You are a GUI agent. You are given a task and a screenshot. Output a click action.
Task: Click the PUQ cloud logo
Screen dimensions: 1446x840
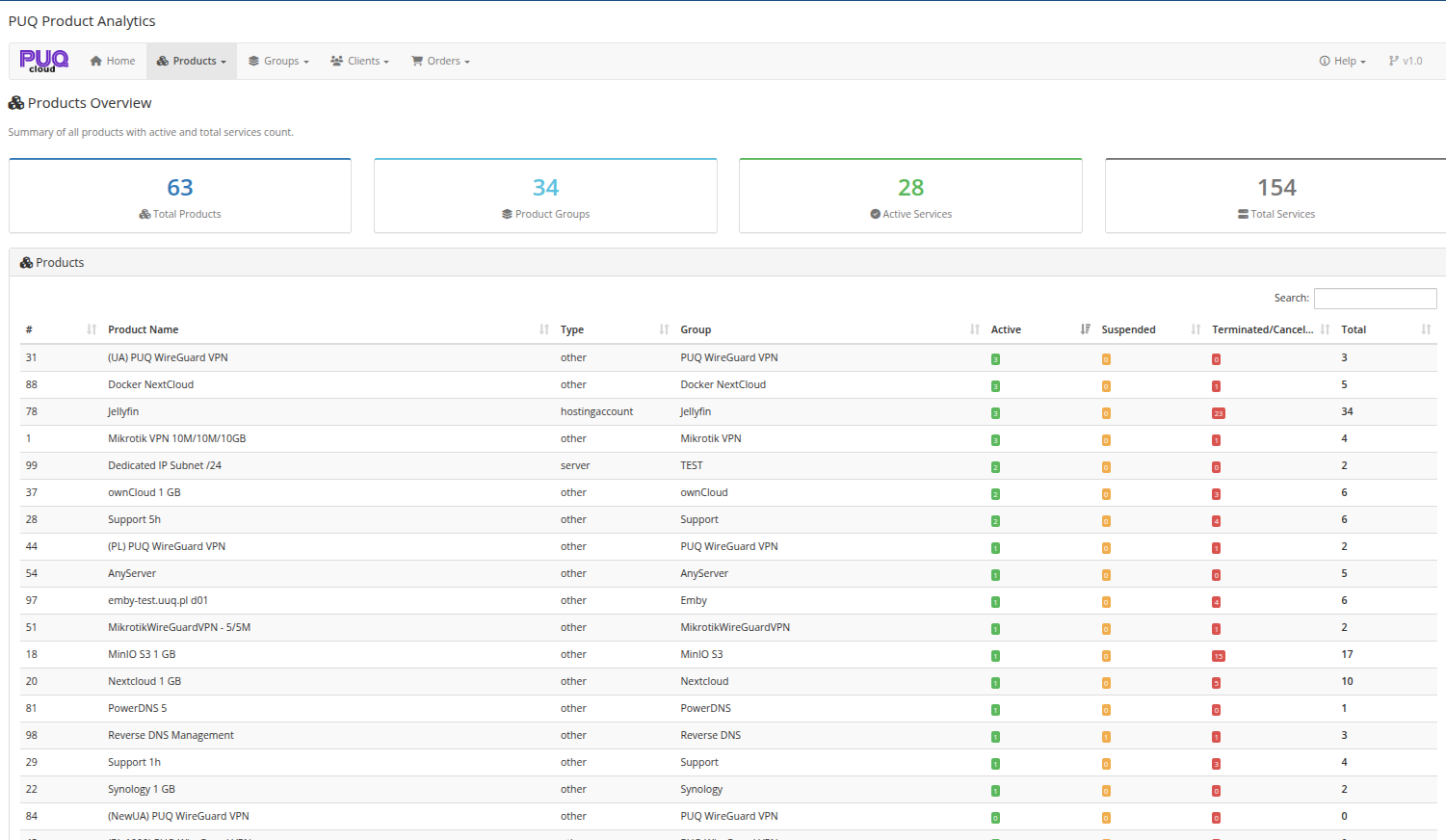(x=43, y=61)
